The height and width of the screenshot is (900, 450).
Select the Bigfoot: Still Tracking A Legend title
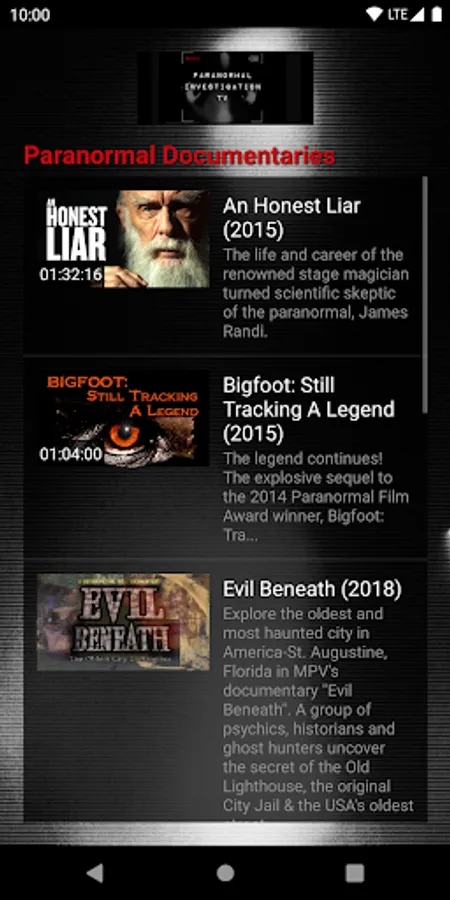pos(309,410)
